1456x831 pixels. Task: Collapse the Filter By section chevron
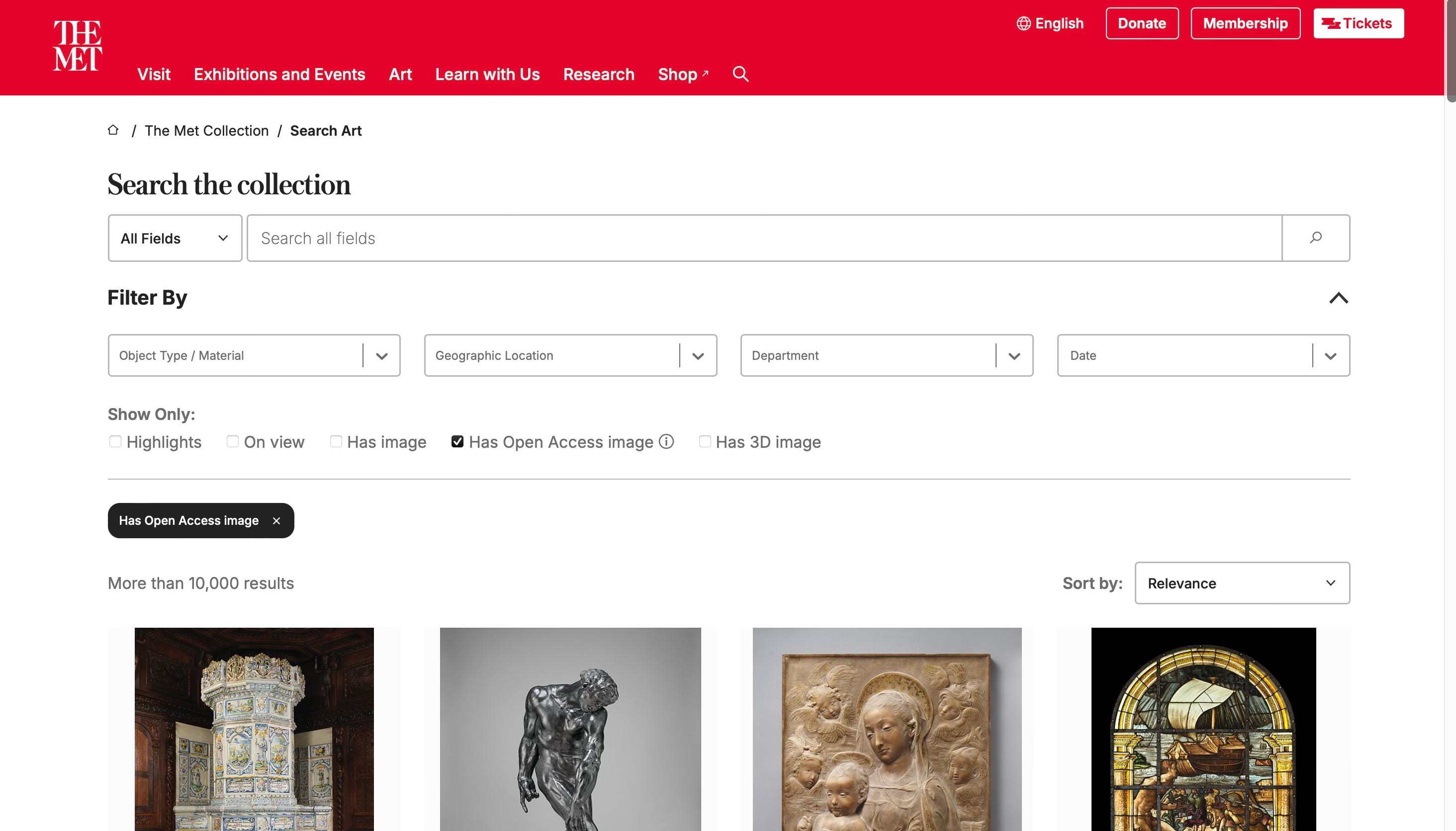[x=1338, y=298]
